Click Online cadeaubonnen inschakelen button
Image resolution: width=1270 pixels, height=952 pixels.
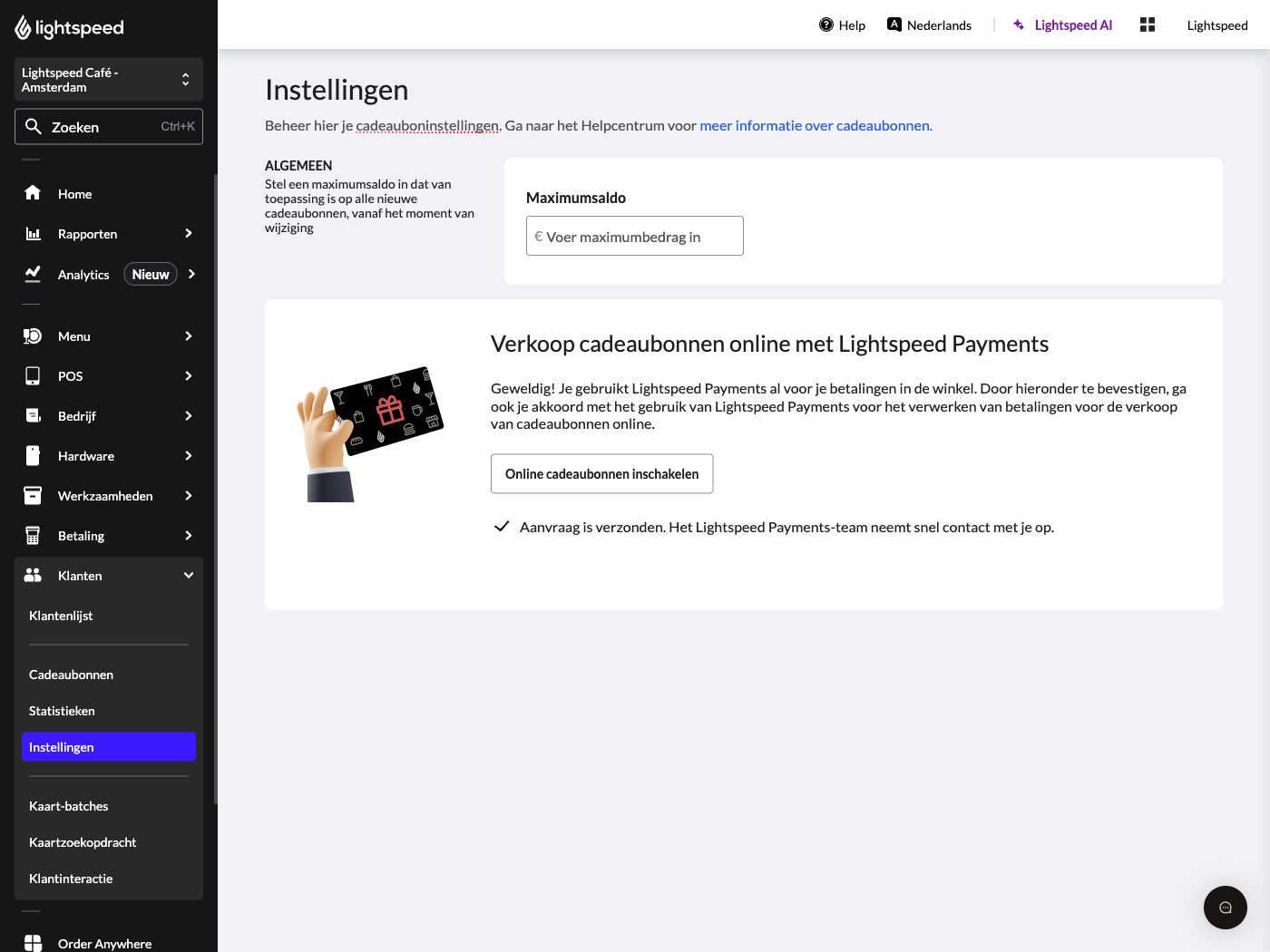[x=602, y=474]
